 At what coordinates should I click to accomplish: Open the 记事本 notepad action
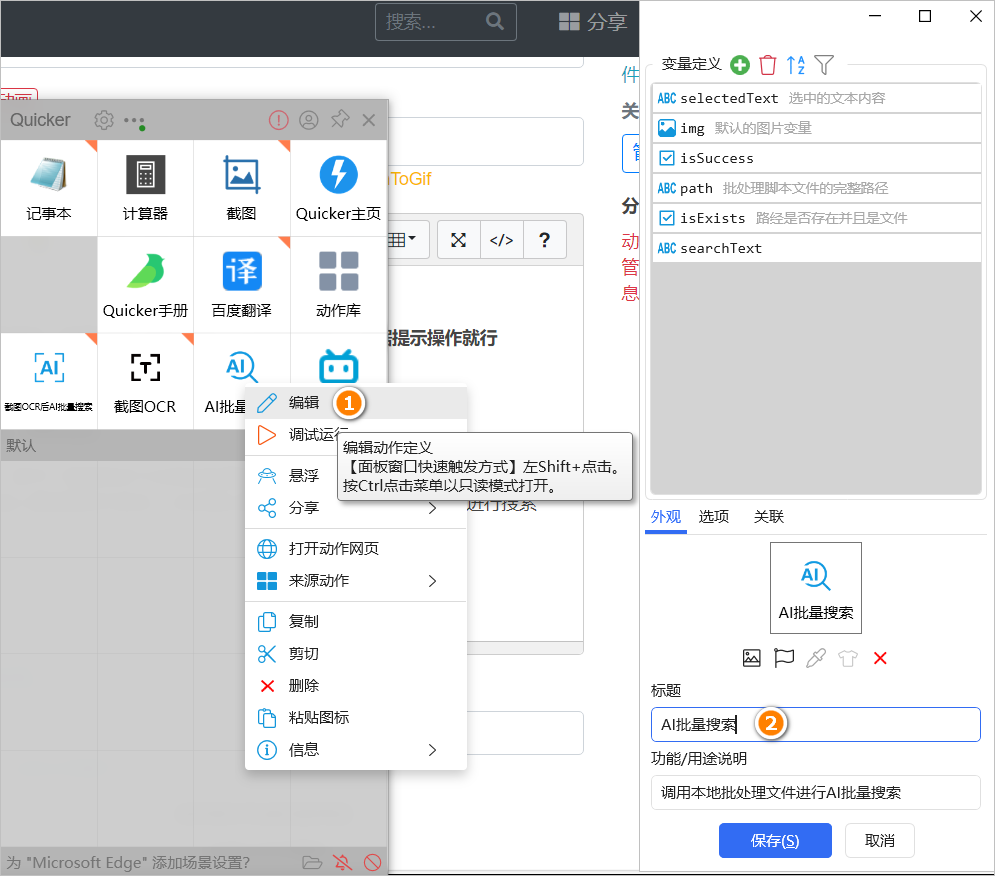point(48,188)
